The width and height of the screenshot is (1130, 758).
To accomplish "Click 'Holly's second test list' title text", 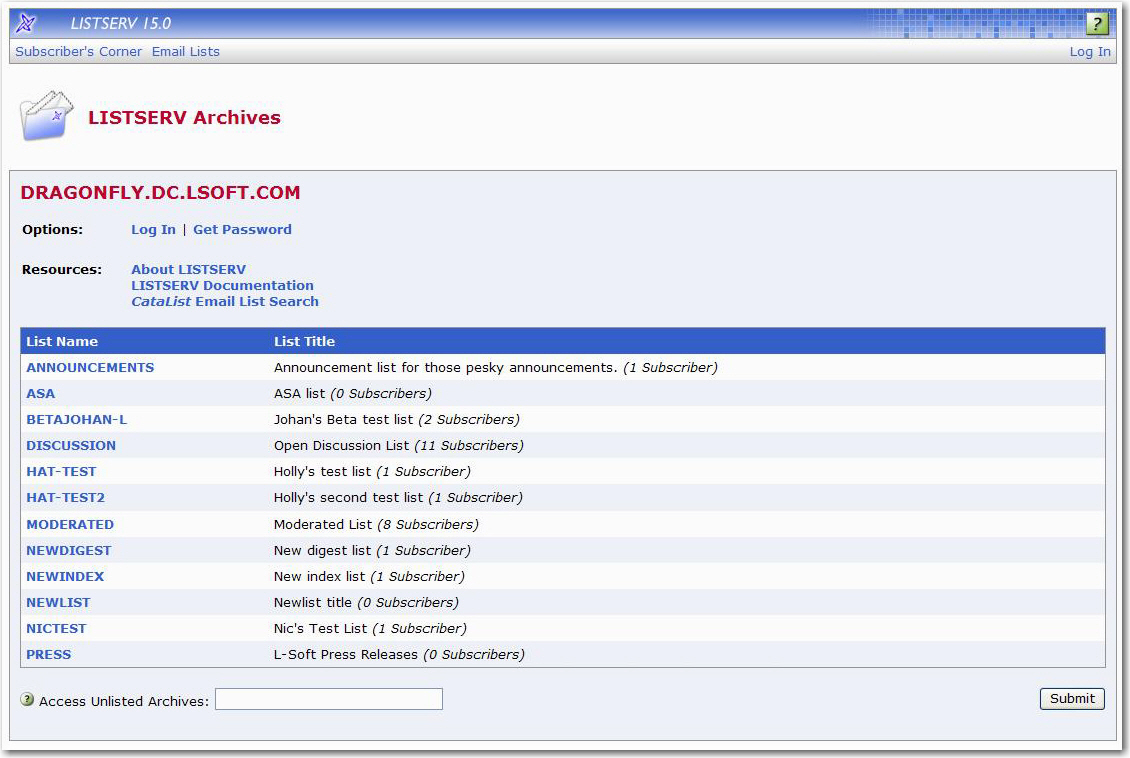I will click(x=349, y=497).
